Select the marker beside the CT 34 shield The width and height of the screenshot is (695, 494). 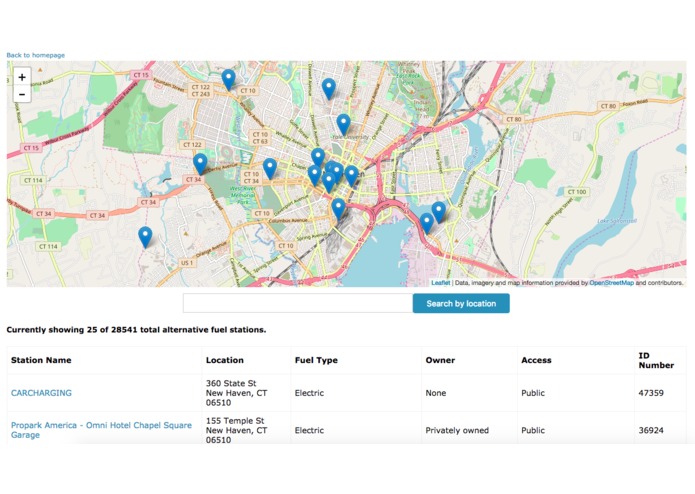pyautogui.click(x=200, y=164)
